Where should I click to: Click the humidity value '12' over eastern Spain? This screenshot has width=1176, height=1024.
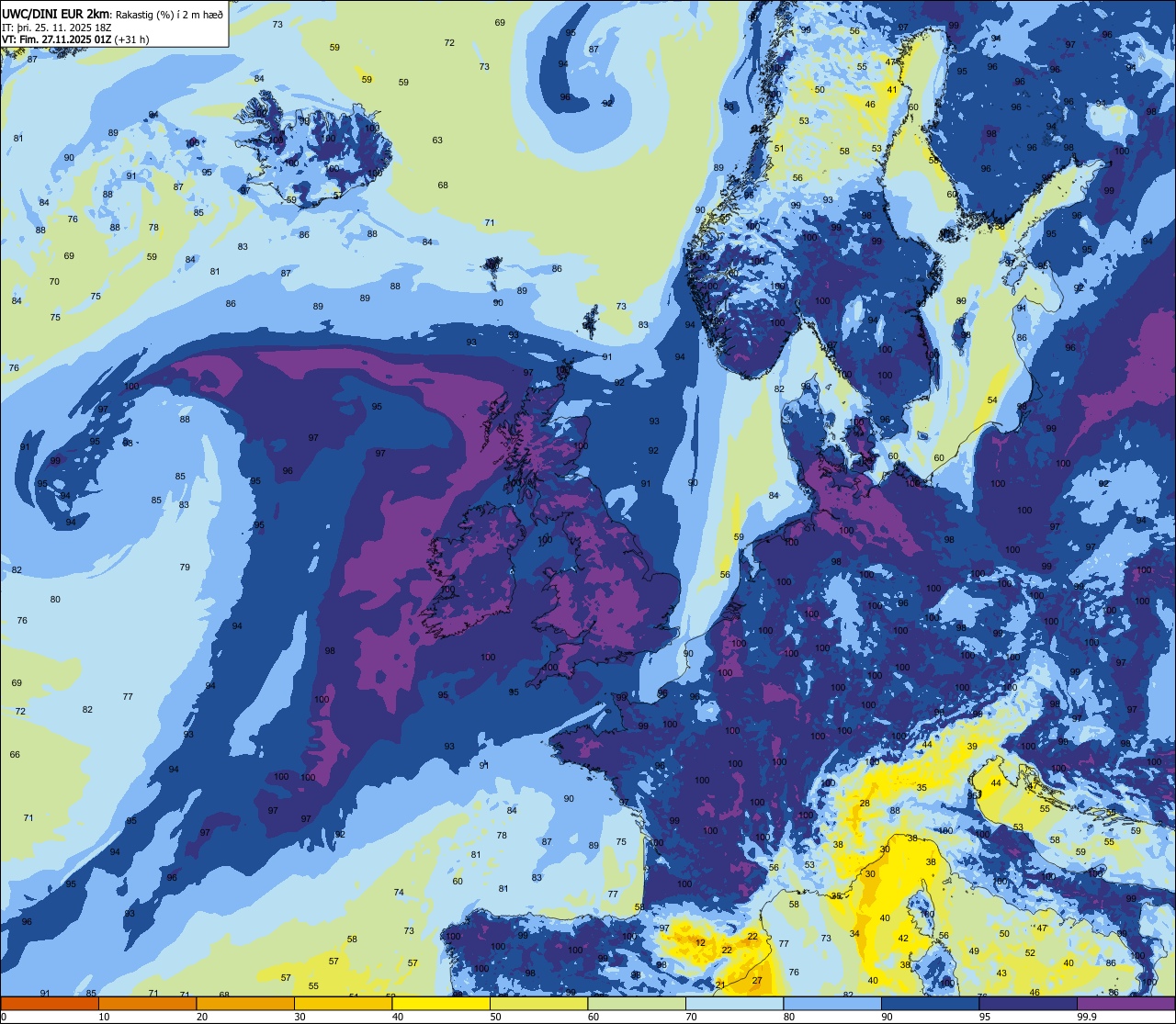point(700,942)
